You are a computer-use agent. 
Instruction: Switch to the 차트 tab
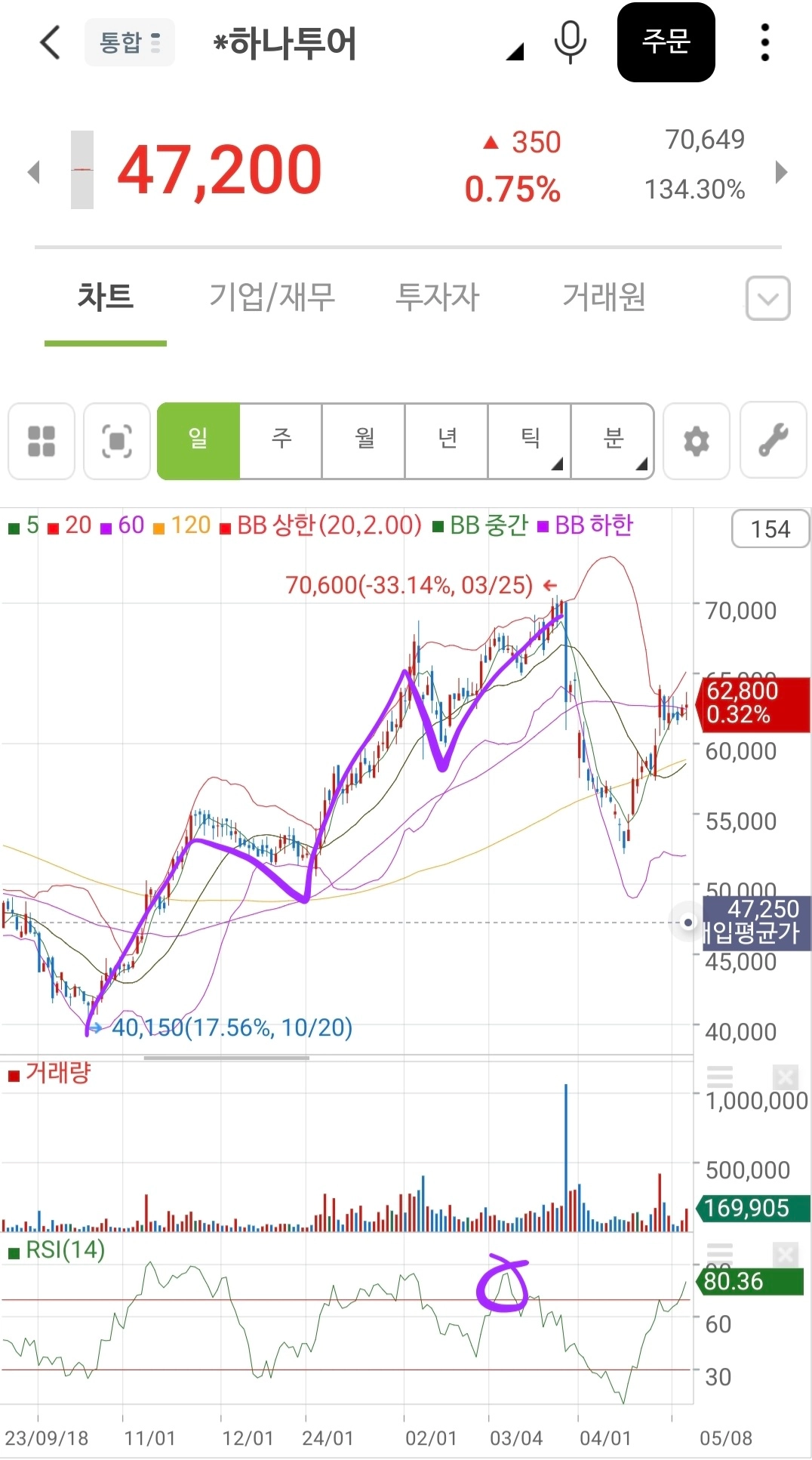pyautogui.click(x=106, y=297)
